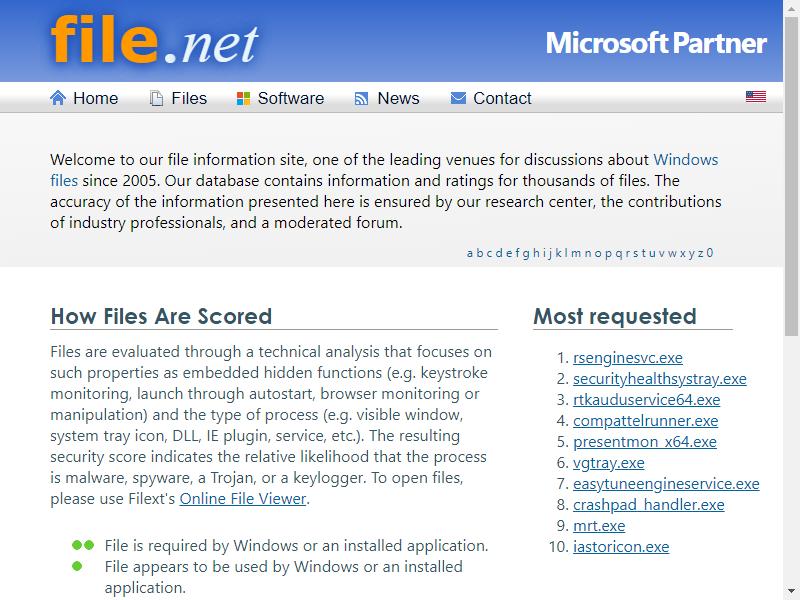This screenshot has height=600, width=800.
Task: Click the scrollbar down arrow
Action: [x=791, y=592]
